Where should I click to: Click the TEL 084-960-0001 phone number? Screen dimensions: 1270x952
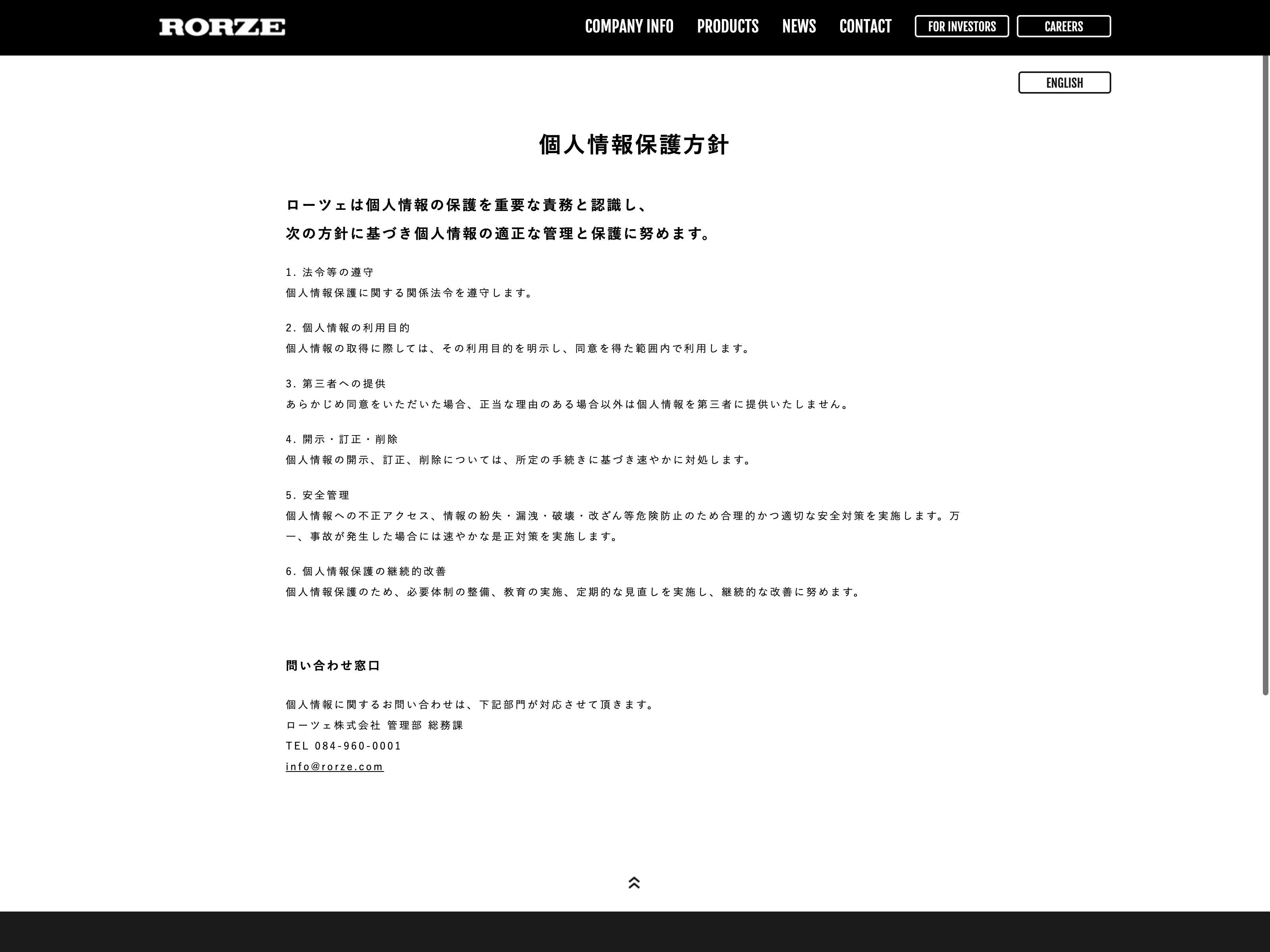(343, 746)
